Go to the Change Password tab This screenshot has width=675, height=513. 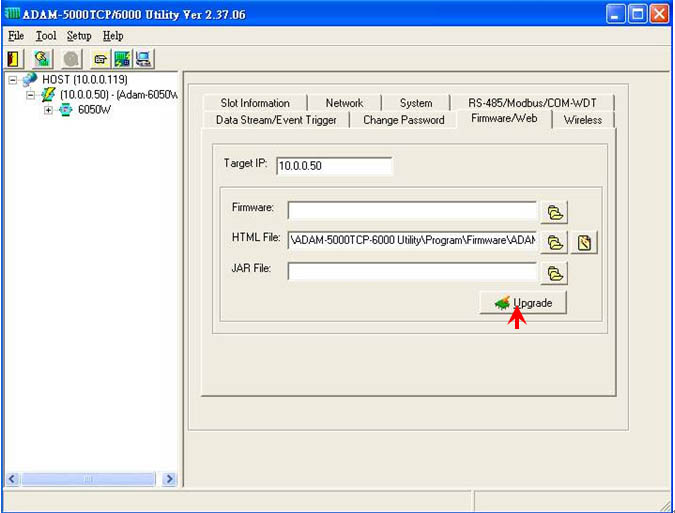click(x=404, y=120)
